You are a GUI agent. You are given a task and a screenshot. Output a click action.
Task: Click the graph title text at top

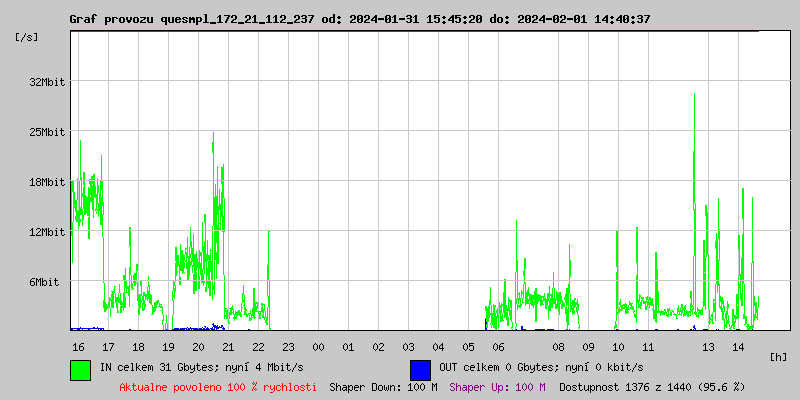[360, 19]
